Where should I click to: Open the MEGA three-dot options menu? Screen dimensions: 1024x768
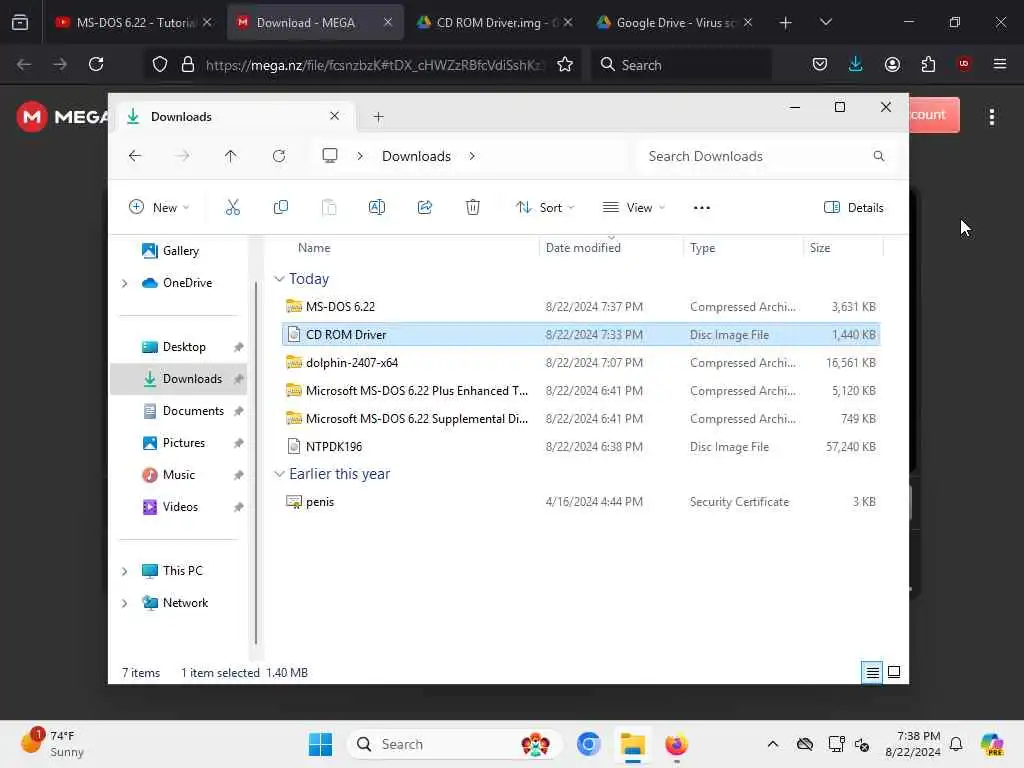coord(992,117)
